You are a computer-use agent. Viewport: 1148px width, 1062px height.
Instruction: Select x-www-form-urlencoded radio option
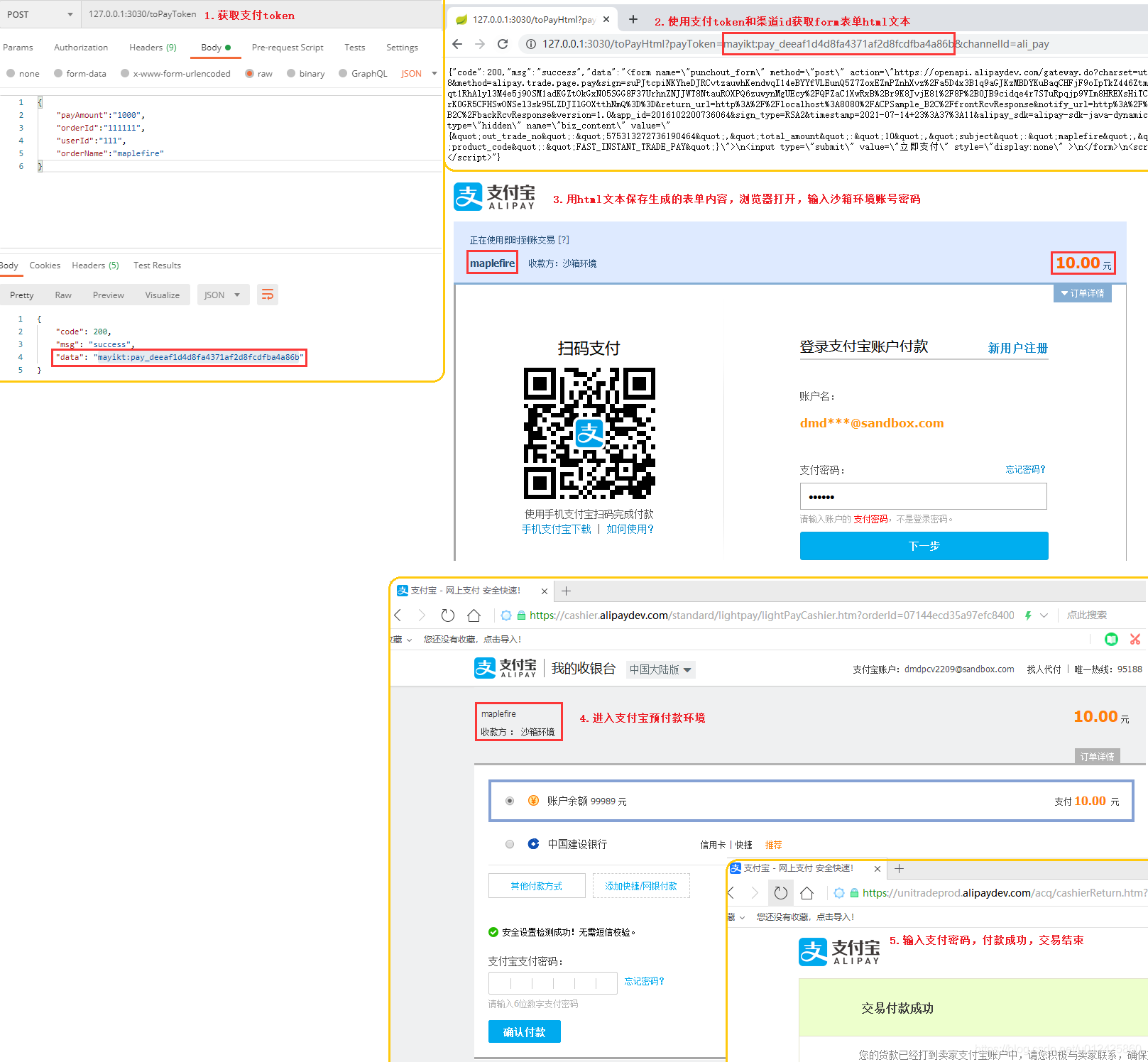(x=125, y=73)
